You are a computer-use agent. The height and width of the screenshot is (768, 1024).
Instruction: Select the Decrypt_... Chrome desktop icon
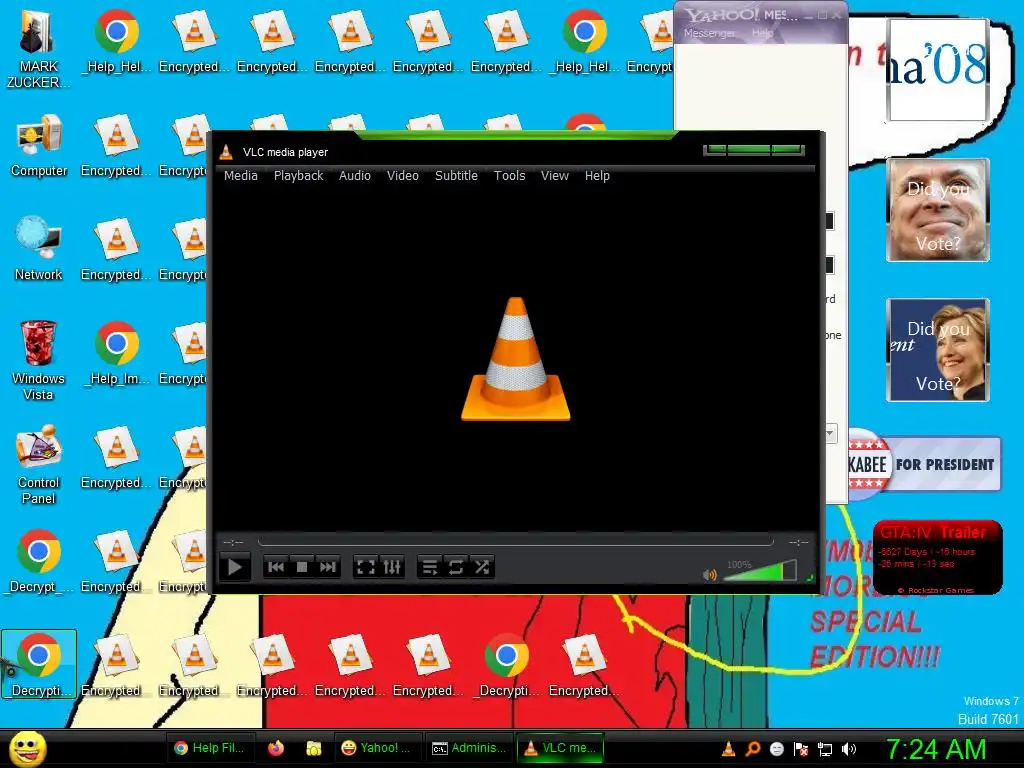(39, 561)
